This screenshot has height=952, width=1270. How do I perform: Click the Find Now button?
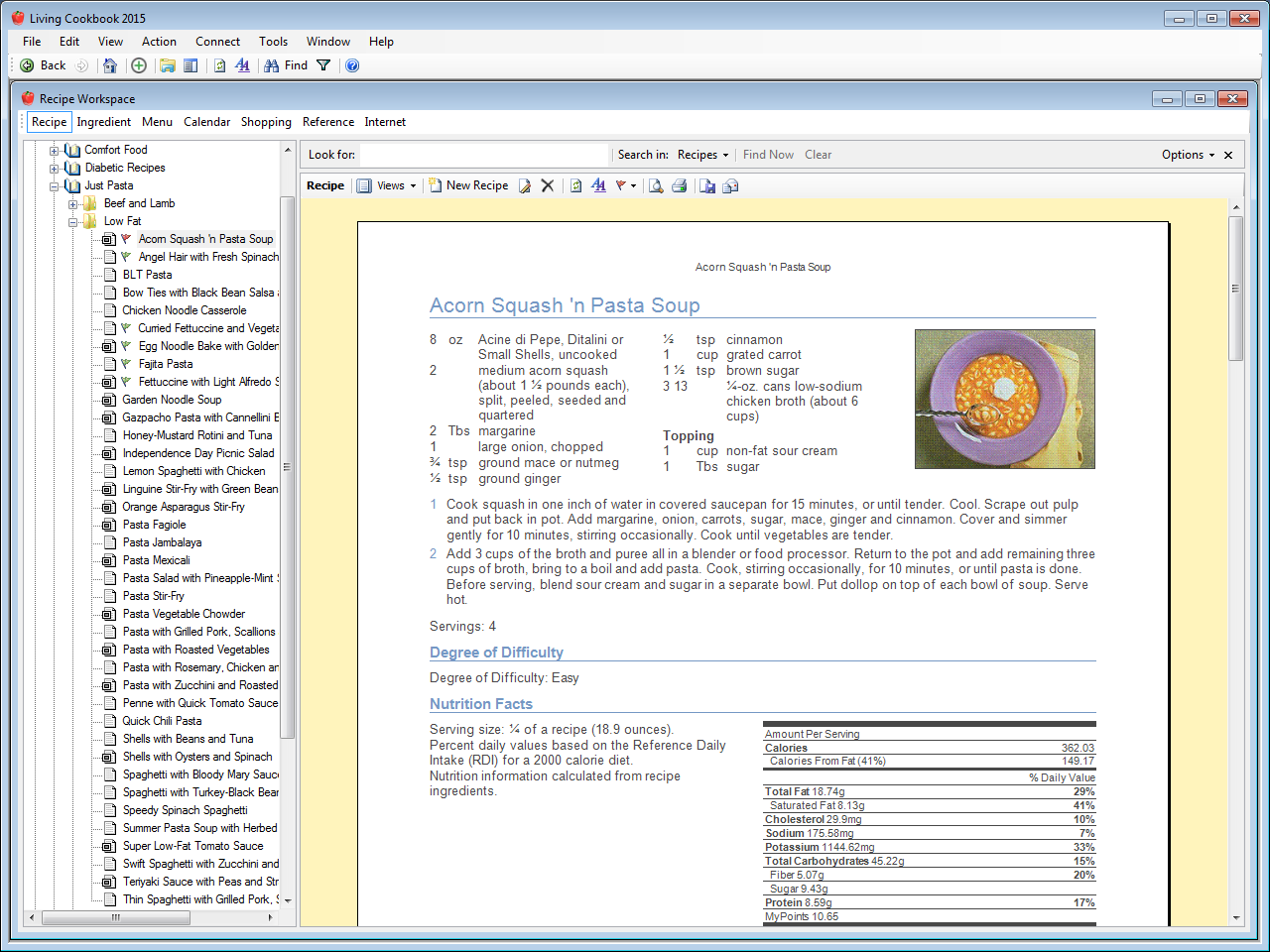click(768, 155)
